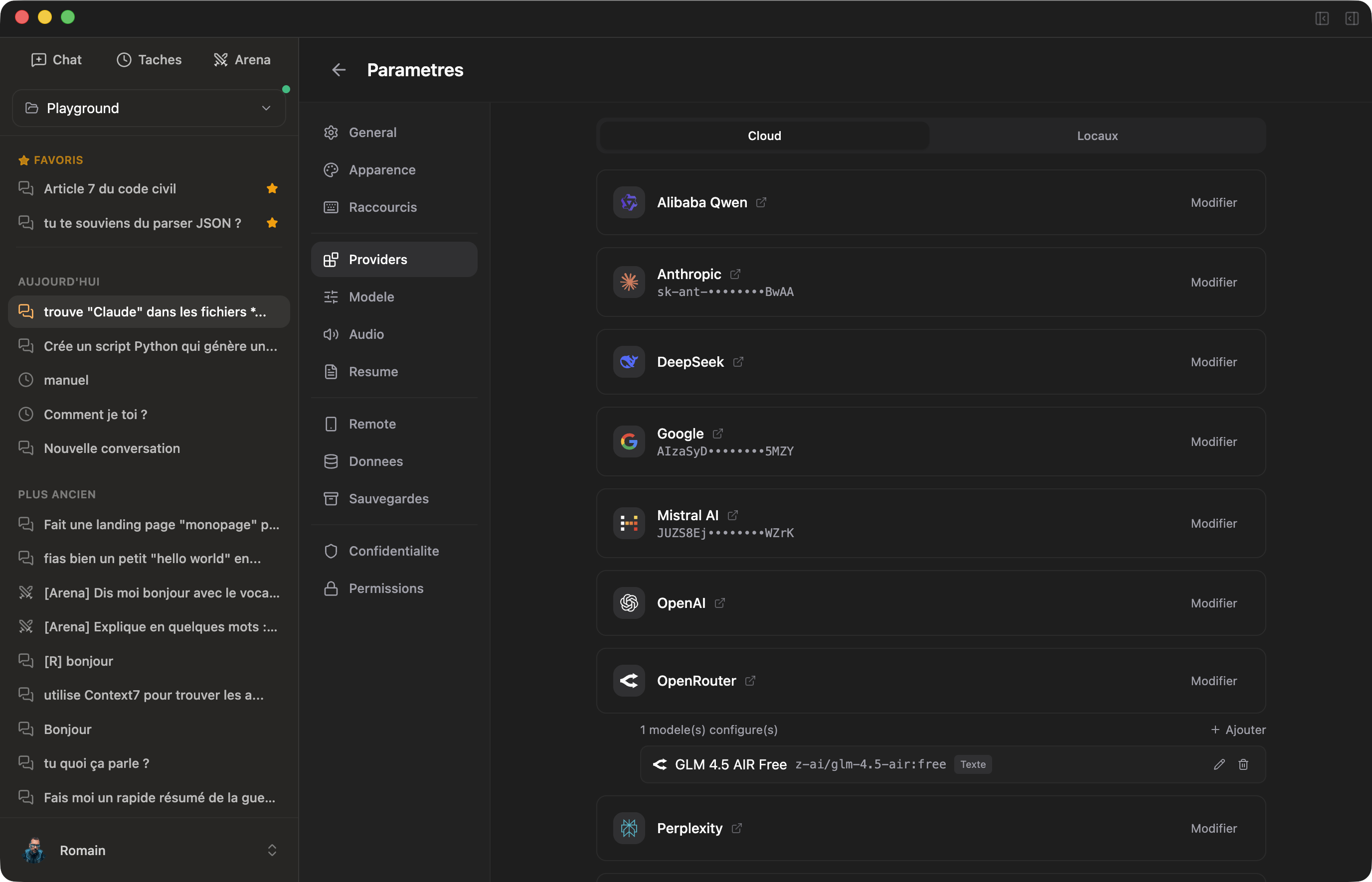Edit GLM 4.5 AIR Free with the pencil icon
This screenshot has width=1372, height=882.
tap(1219, 764)
